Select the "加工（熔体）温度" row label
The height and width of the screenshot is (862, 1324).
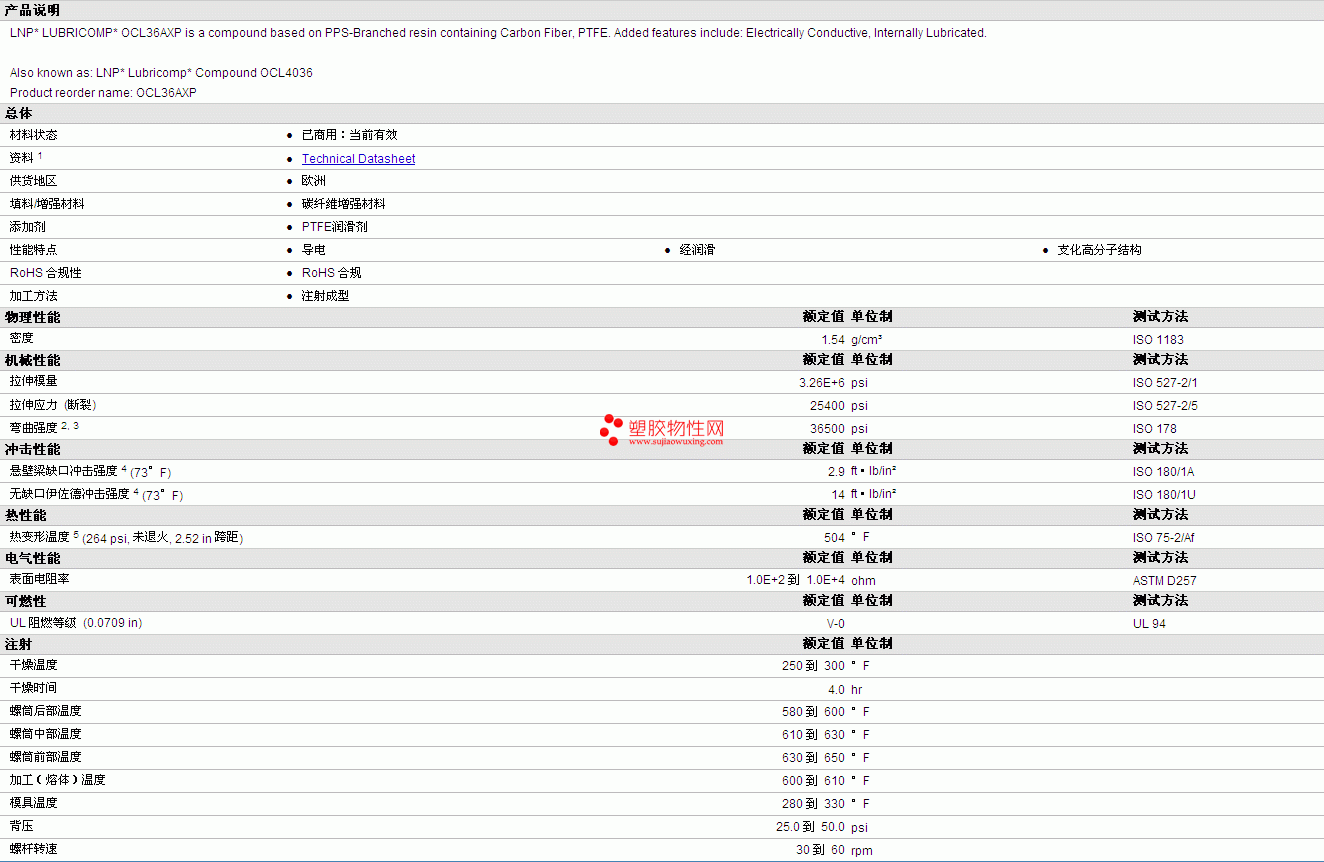tap(58, 780)
